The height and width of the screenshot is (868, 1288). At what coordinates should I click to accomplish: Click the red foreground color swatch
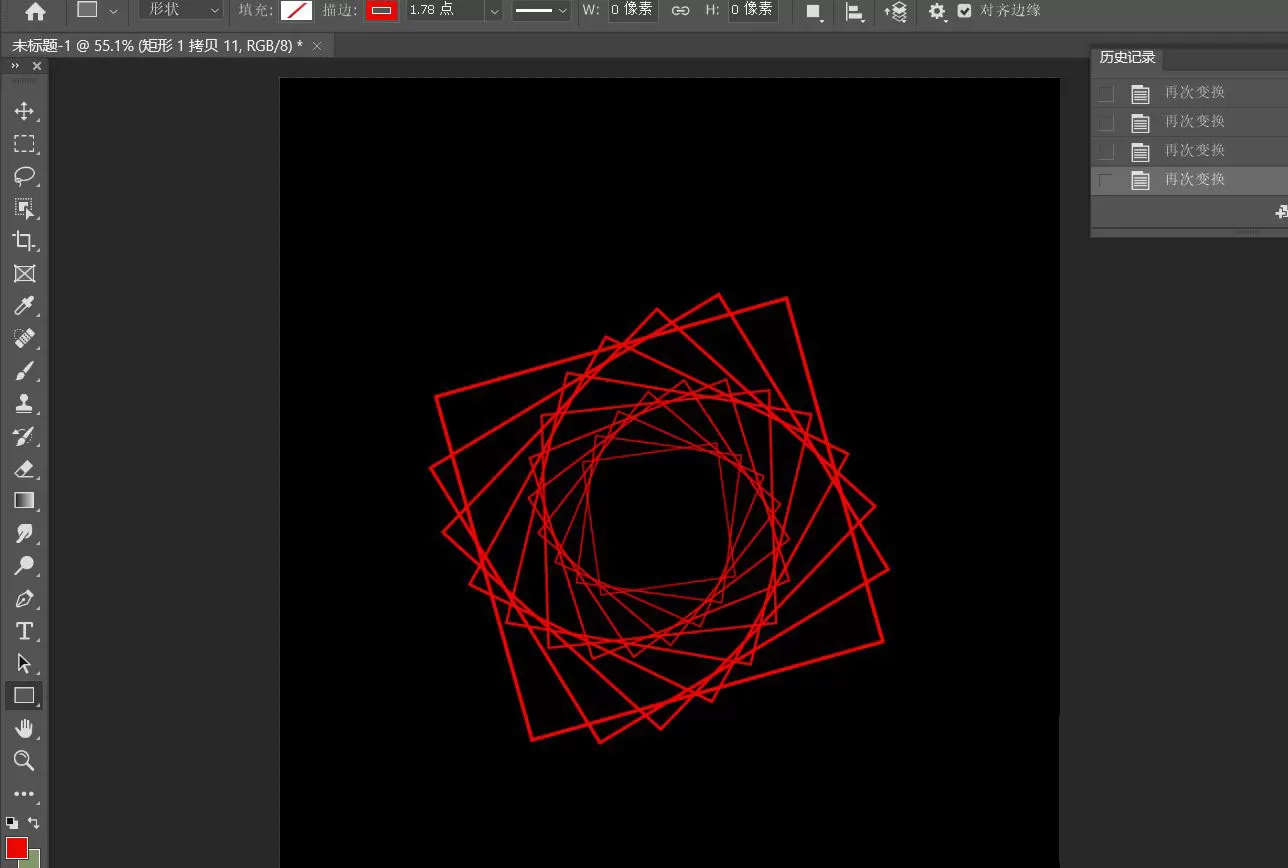point(17,848)
